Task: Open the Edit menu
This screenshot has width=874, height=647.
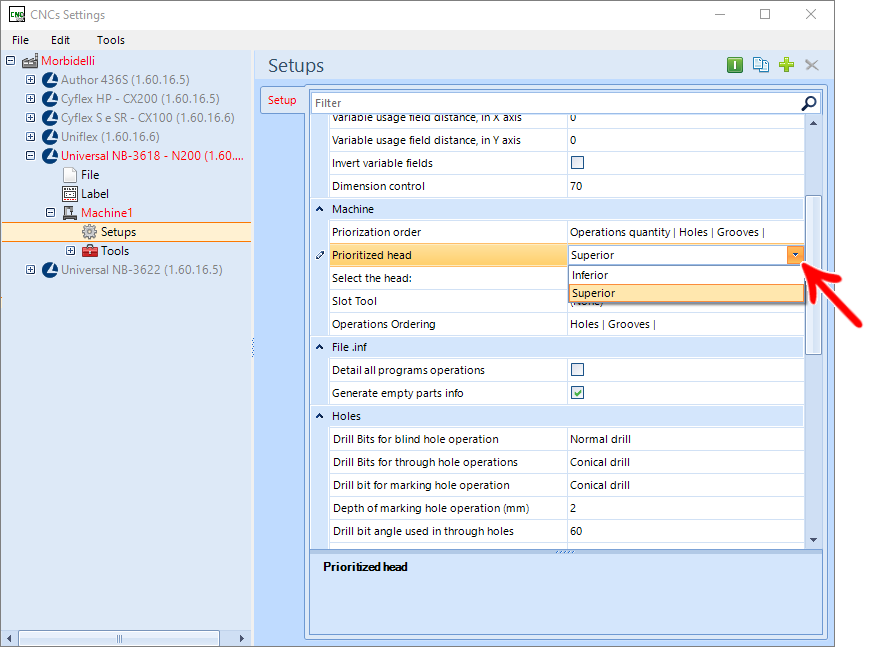Action: [x=60, y=40]
